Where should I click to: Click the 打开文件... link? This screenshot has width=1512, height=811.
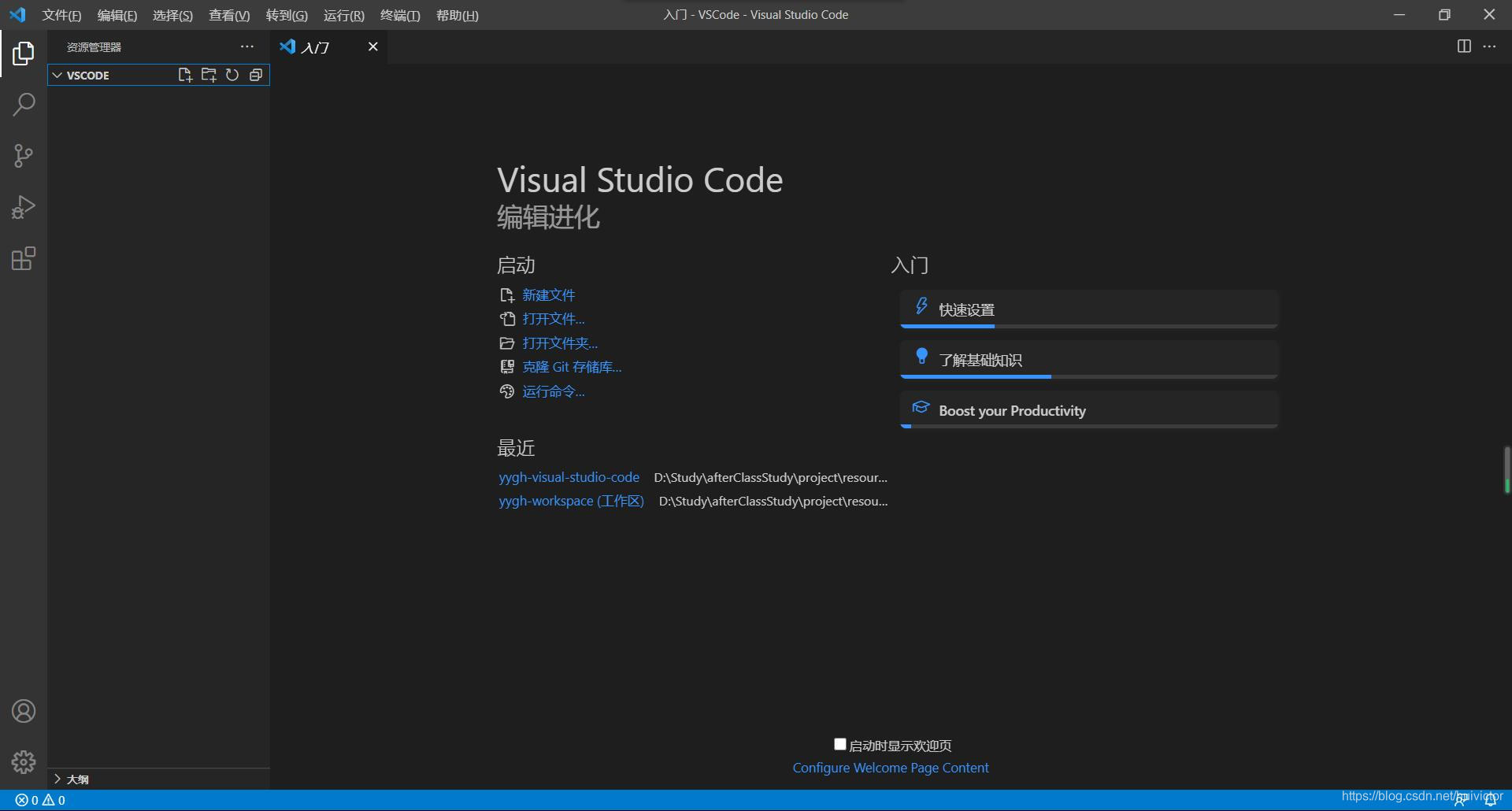pyautogui.click(x=554, y=319)
